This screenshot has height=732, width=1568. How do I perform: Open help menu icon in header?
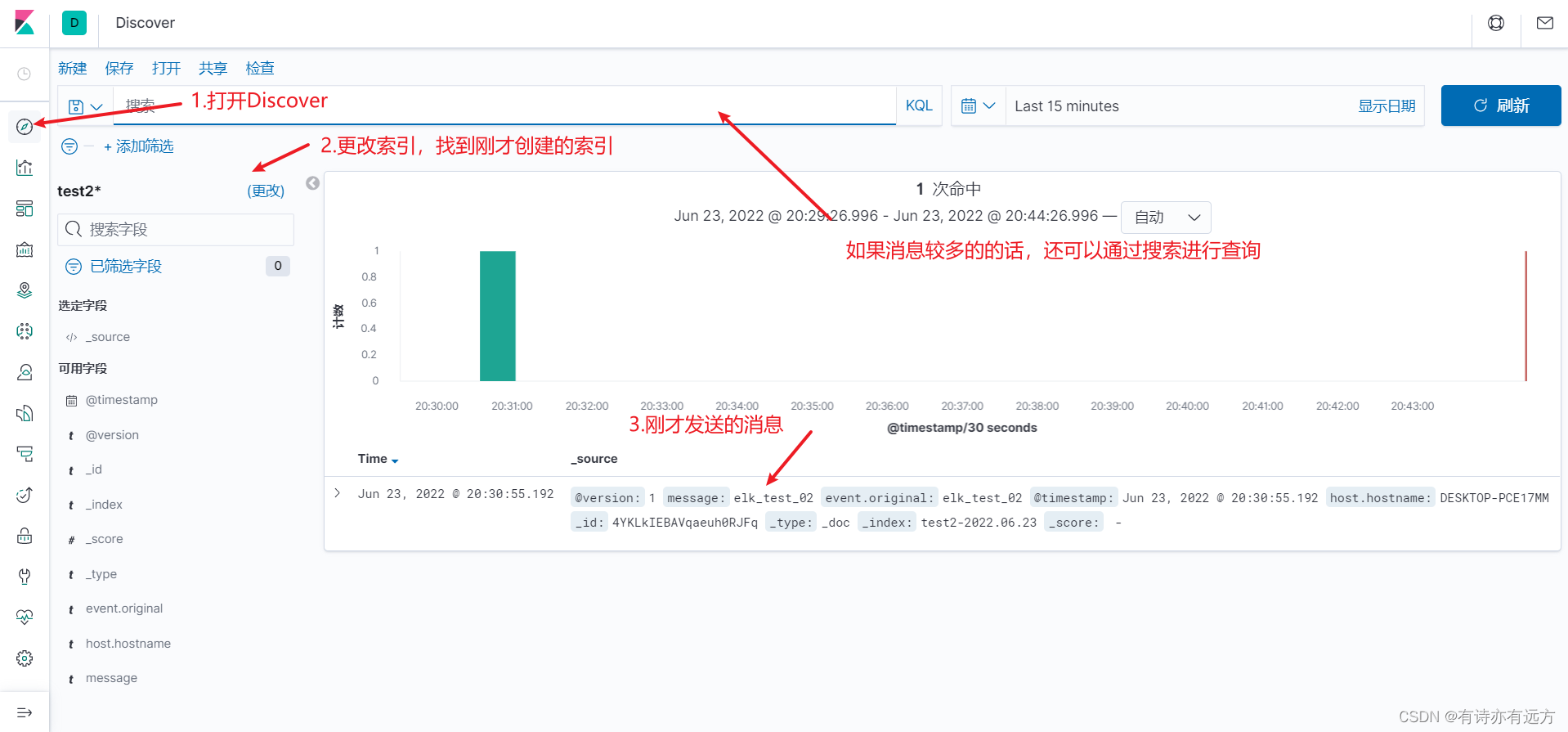(1496, 23)
